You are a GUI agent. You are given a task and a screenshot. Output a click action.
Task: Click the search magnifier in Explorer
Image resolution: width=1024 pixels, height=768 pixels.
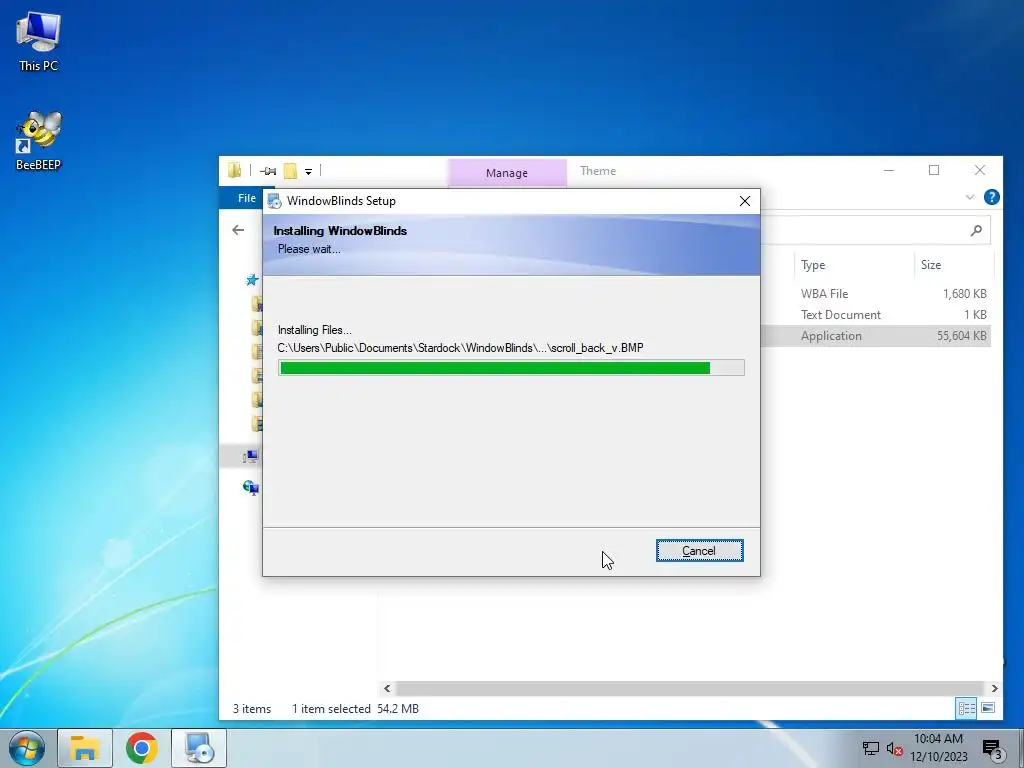(x=976, y=230)
